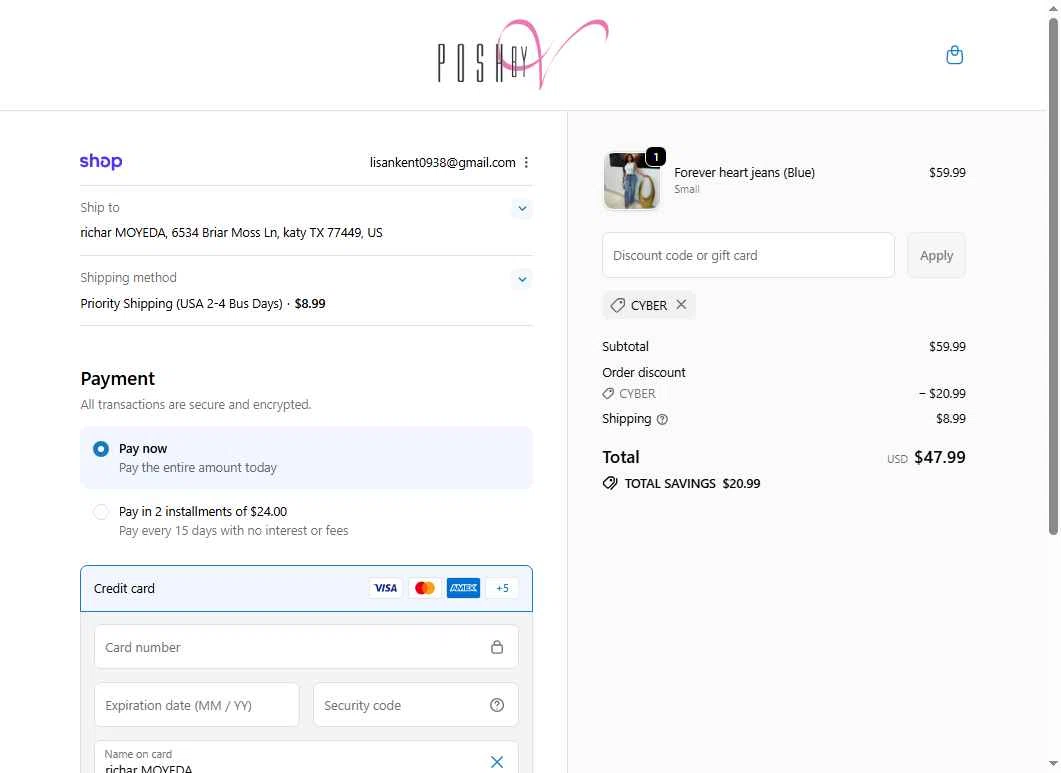1061x773 pixels.
Task: Click the Discount code or gift card field
Action: pyautogui.click(x=748, y=255)
